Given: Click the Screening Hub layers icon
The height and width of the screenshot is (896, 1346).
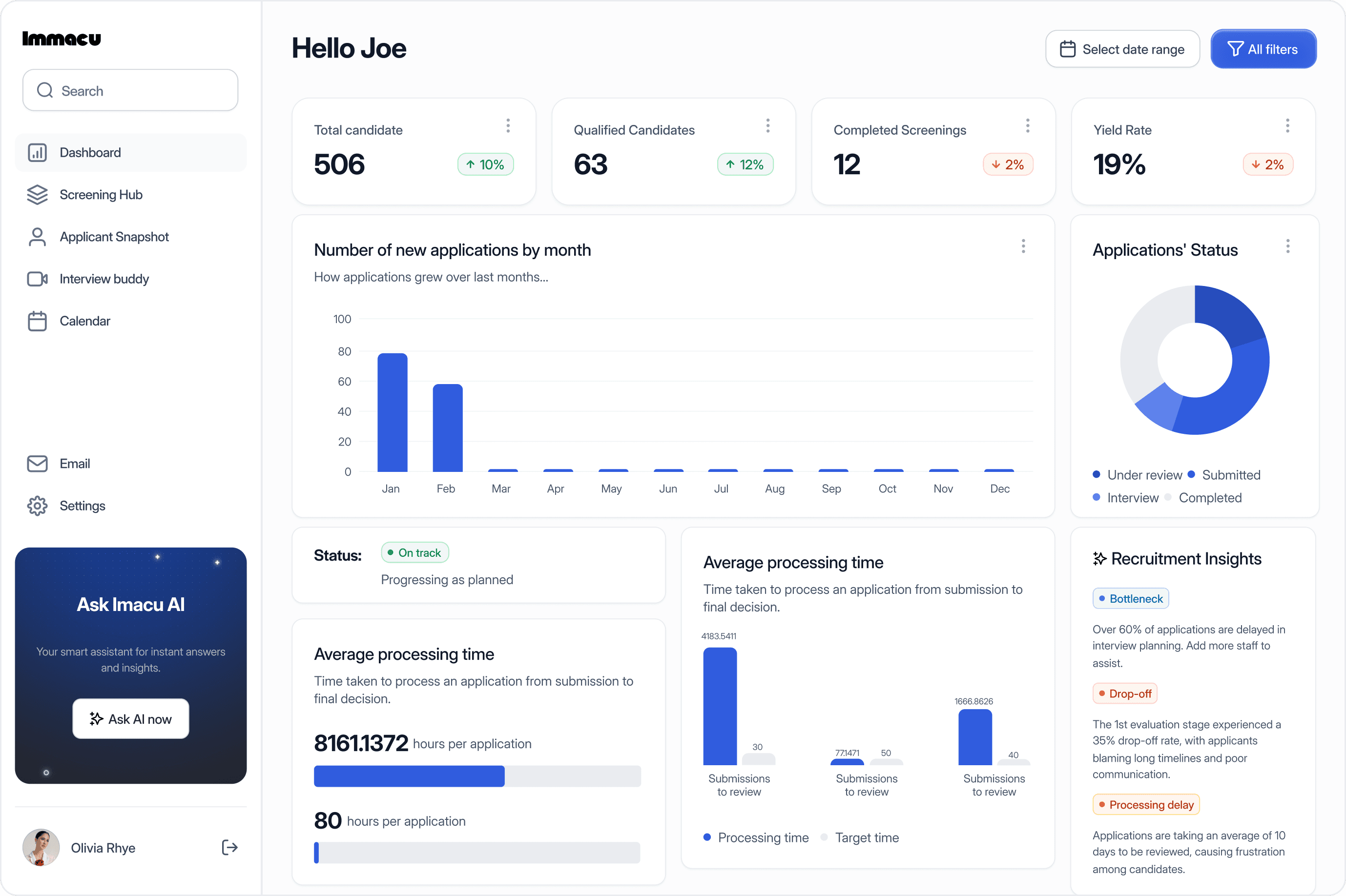Looking at the screenshot, I should pyautogui.click(x=37, y=194).
